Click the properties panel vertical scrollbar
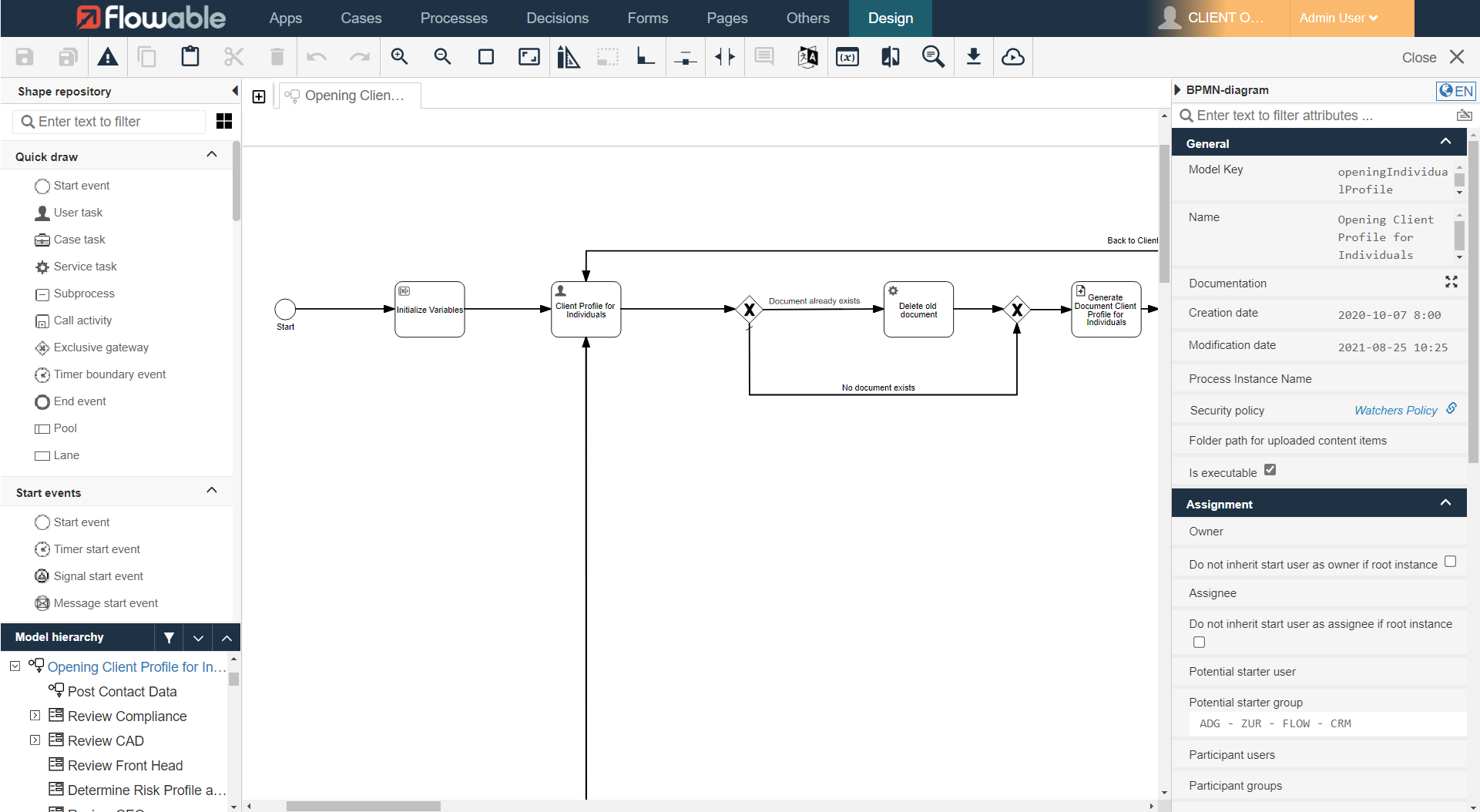Viewport: 1480px width, 812px height. (1473, 300)
